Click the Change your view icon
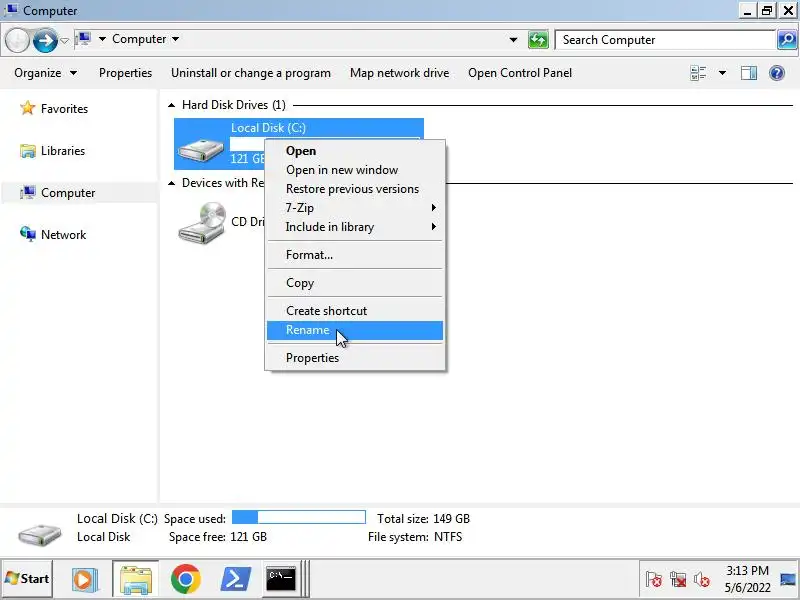The width and height of the screenshot is (800, 600). click(x=698, y=73)
